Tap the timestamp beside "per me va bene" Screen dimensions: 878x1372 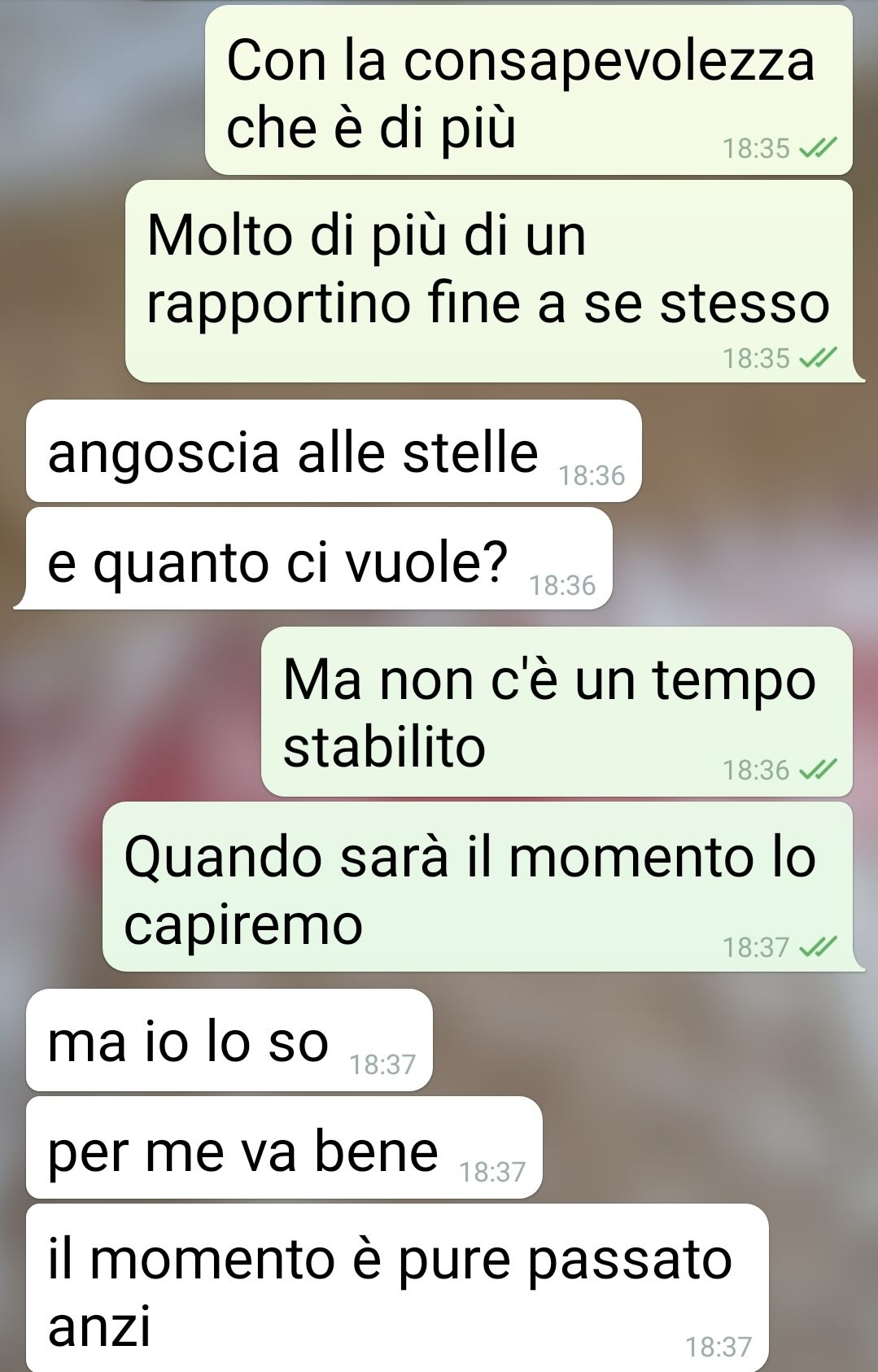(492, 1172)
